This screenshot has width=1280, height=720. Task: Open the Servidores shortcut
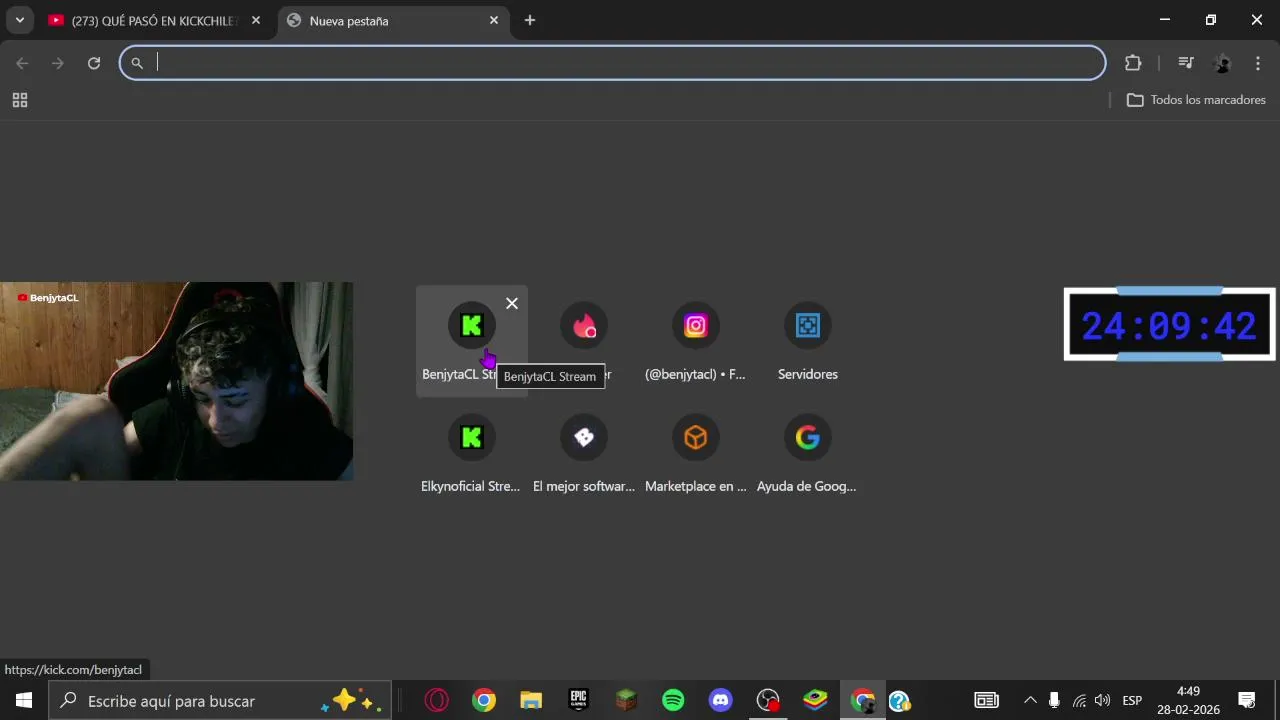[808, 341]
